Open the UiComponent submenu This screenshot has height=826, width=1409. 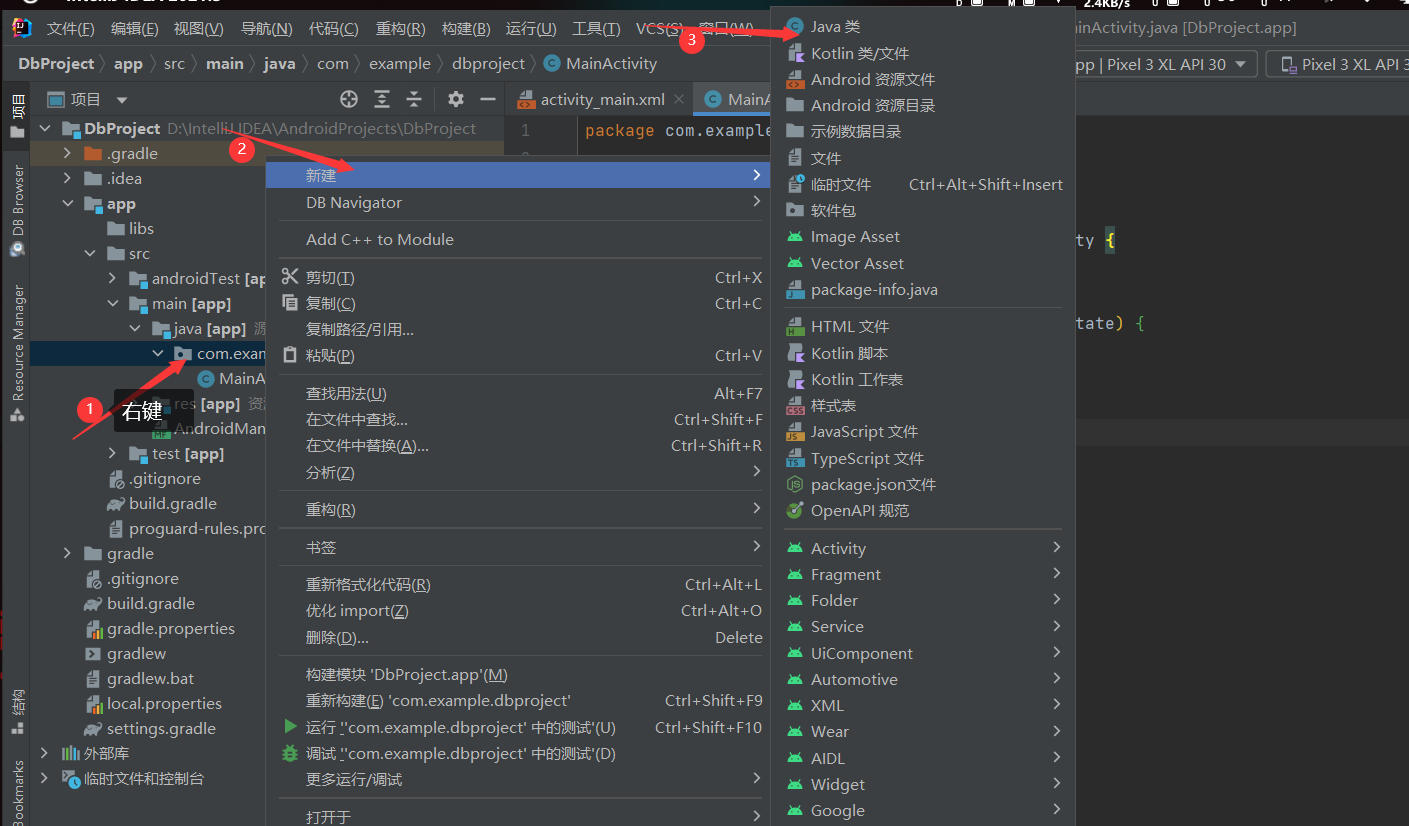coord(921,653)
